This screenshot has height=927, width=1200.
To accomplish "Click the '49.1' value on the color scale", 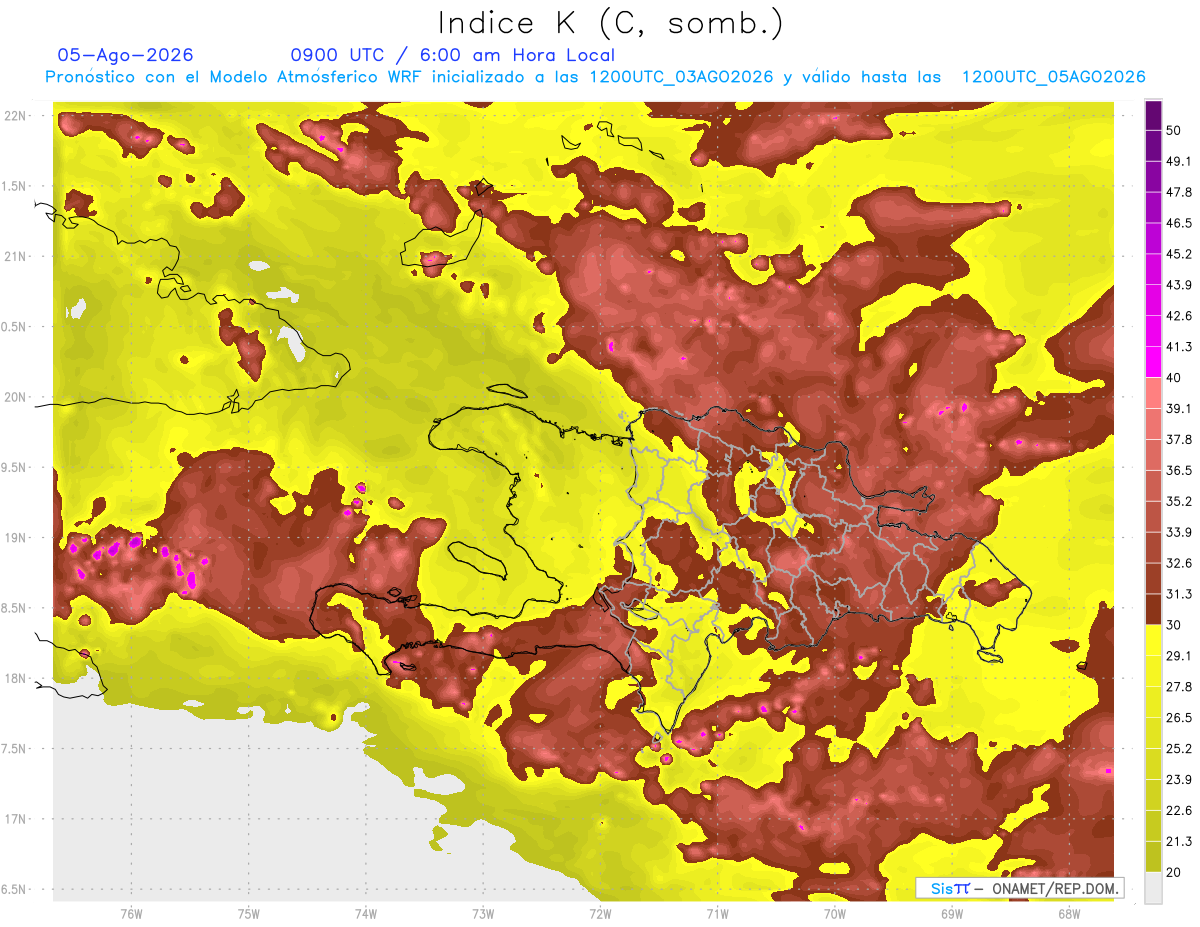I will pos(1179,161).
